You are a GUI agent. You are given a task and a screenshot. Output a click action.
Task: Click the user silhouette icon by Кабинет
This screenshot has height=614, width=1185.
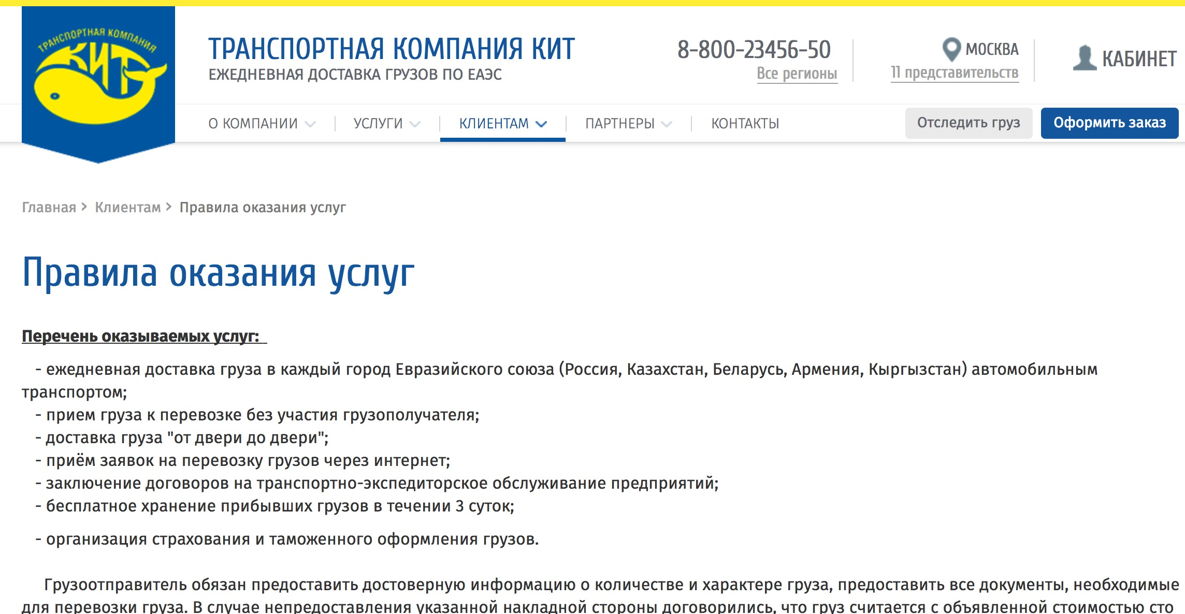pyautogui.click(x=1084, y=58)
